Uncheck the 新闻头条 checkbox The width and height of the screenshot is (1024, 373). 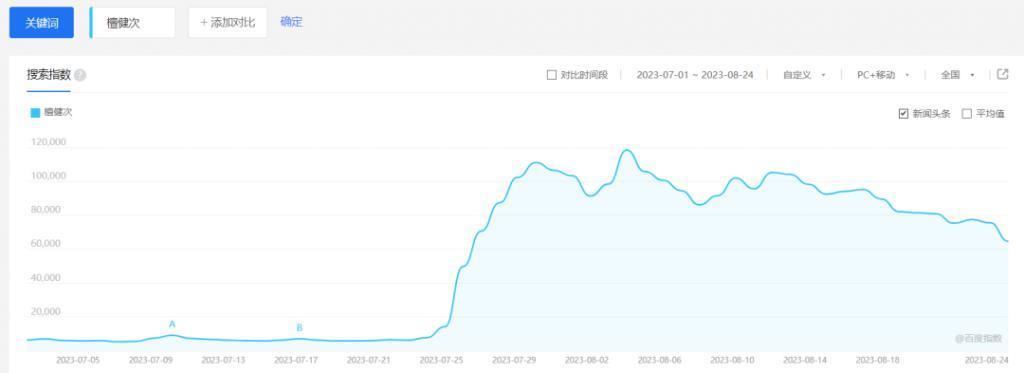click(903, 114)
